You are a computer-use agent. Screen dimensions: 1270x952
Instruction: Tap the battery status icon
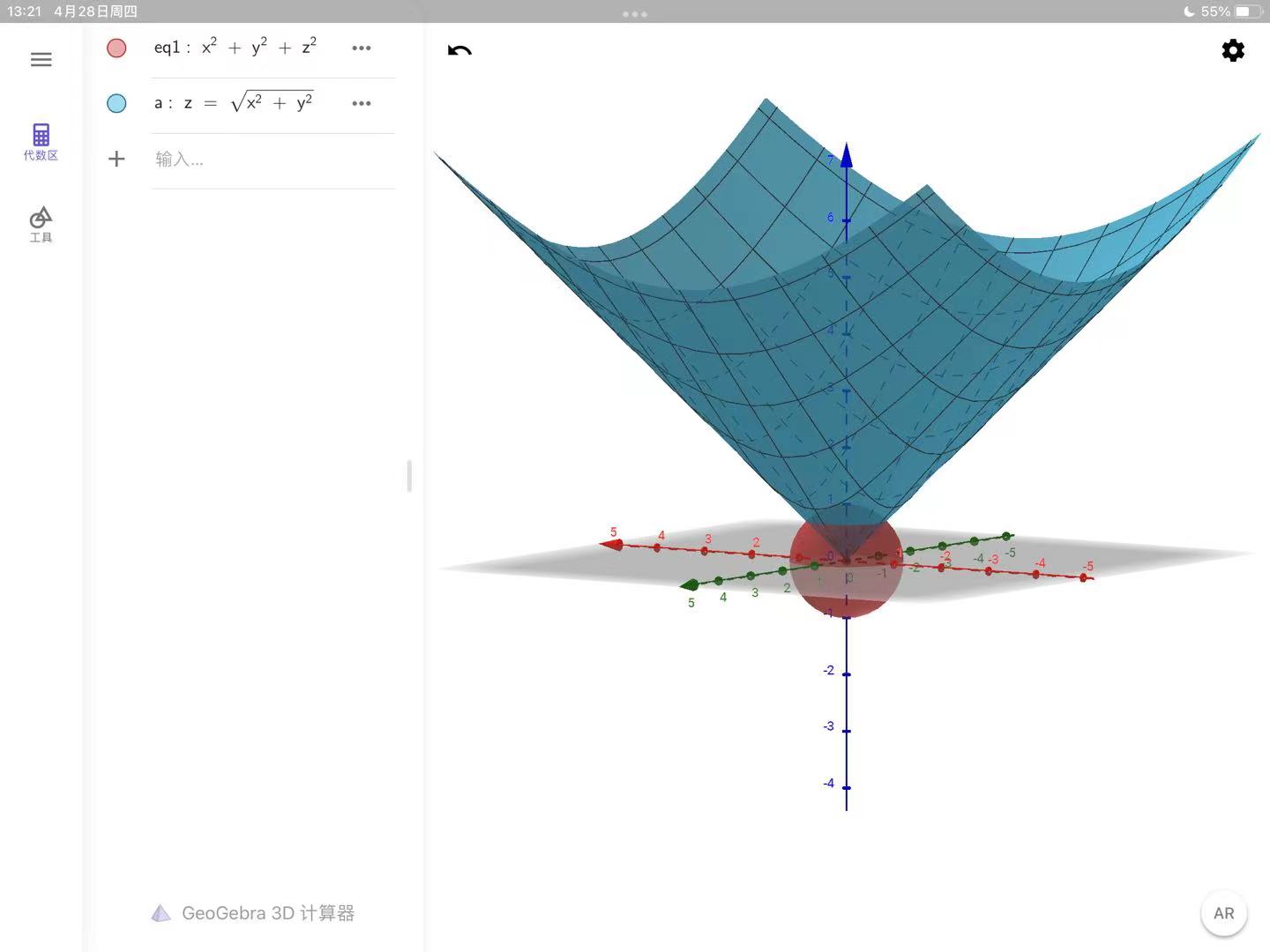pos(1248,11)
